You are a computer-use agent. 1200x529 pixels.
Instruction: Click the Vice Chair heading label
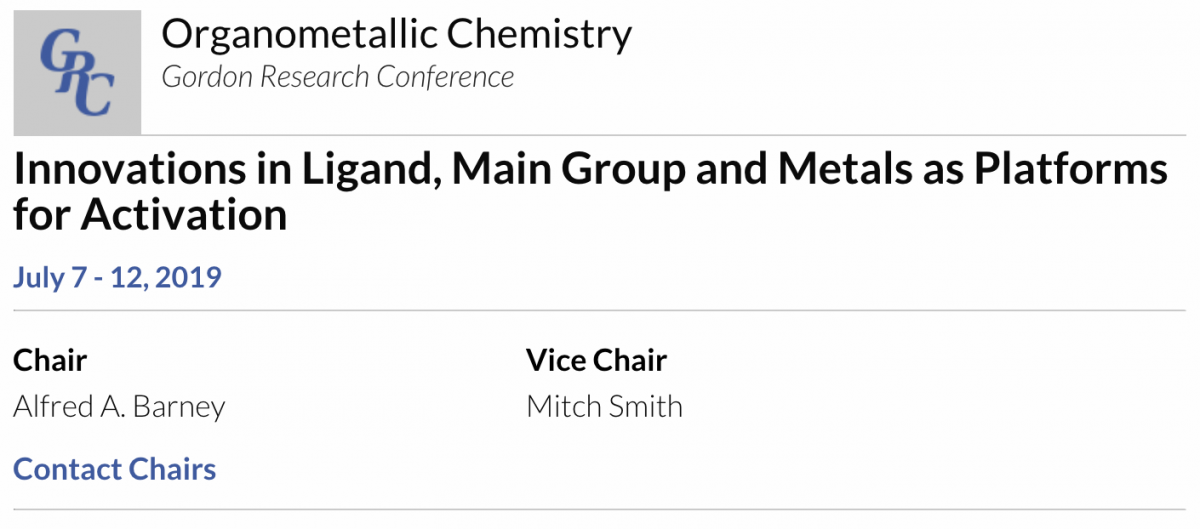pos(597,360)
